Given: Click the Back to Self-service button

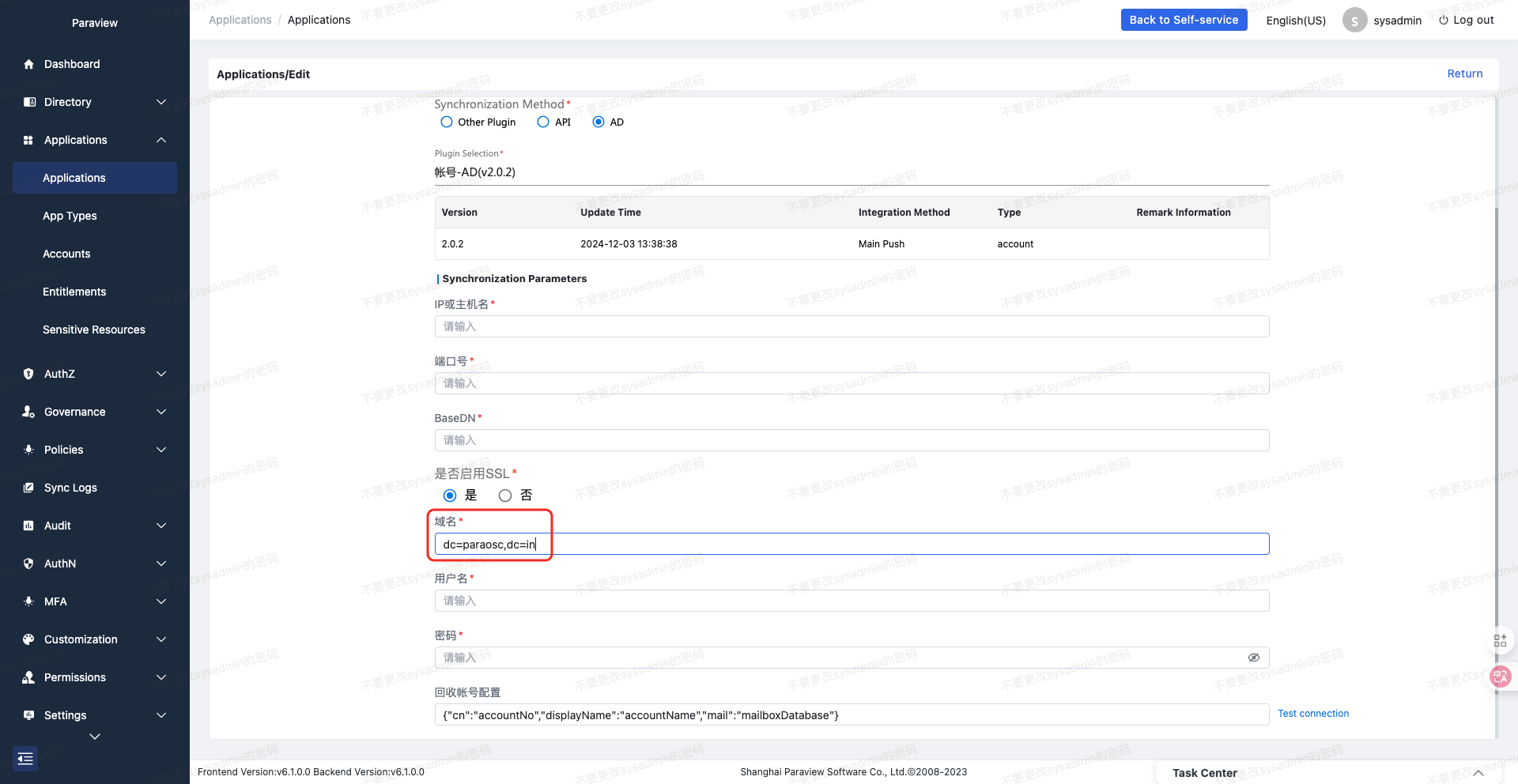Looking at the screenshot, I should pos(1184,20).
